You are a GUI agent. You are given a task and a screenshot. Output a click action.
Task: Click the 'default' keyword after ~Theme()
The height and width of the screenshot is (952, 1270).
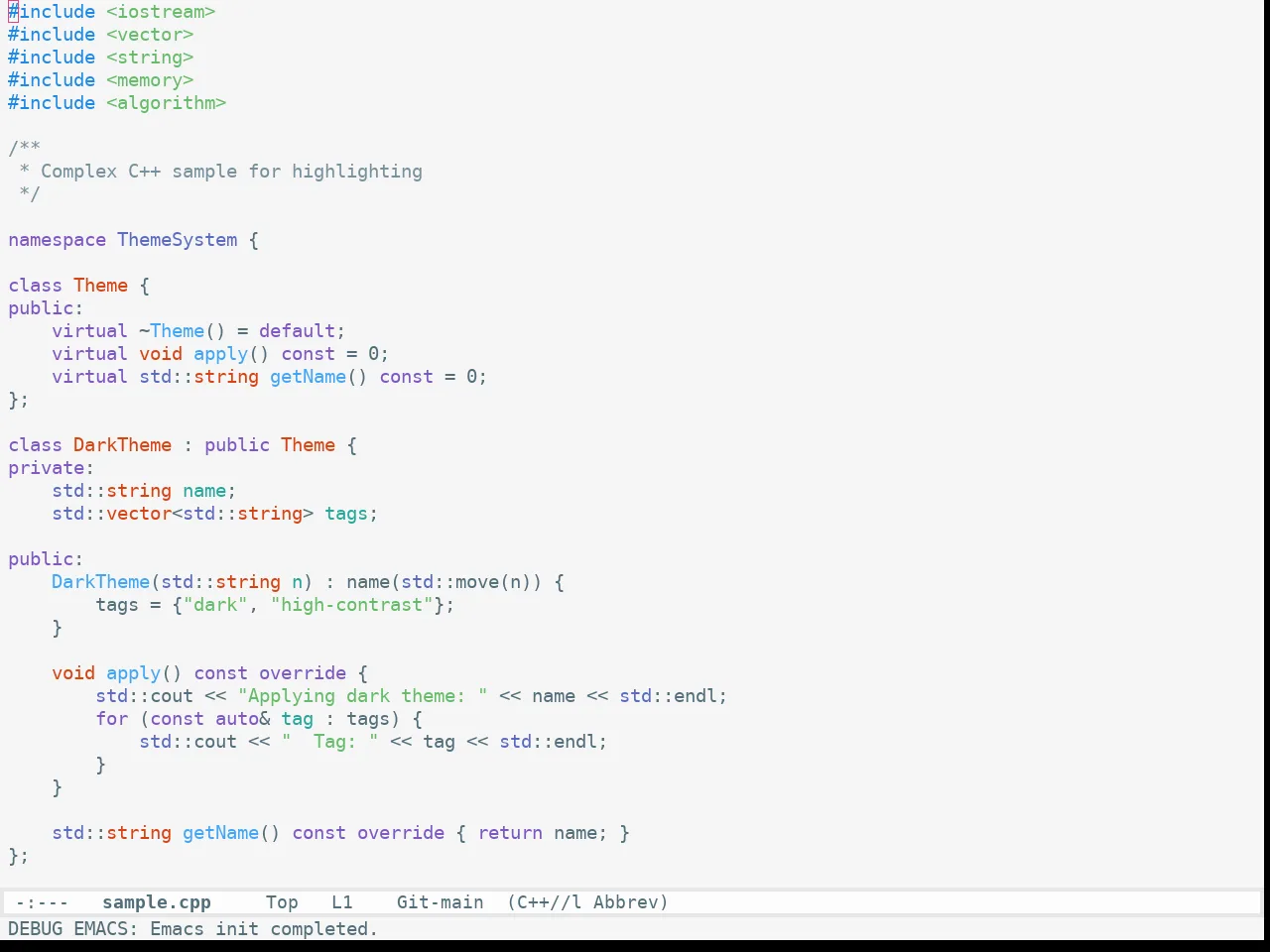[x=298, y=331]
